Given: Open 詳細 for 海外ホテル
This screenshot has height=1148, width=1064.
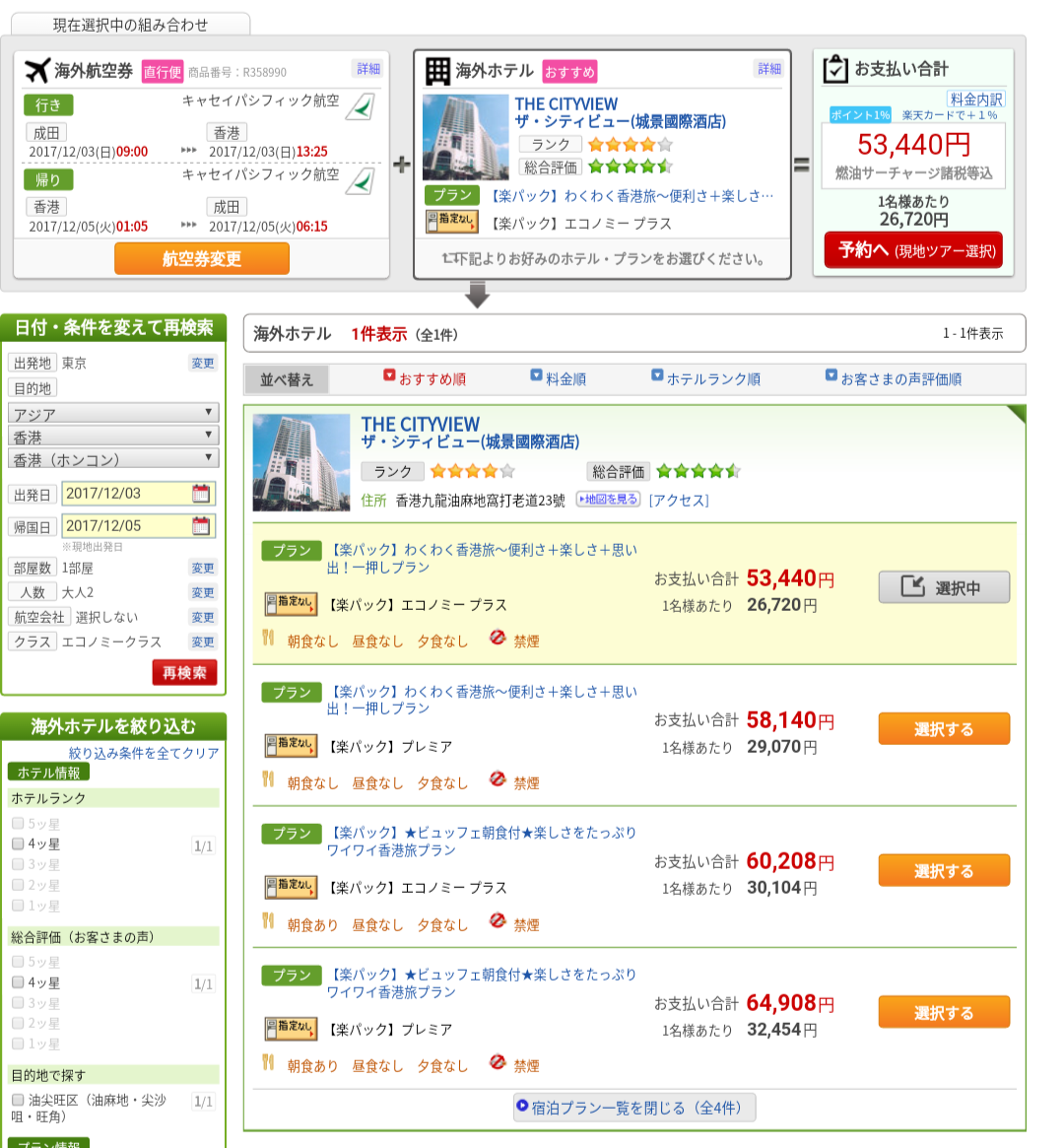Looking at the screenshot, I should tap(769, 69).
